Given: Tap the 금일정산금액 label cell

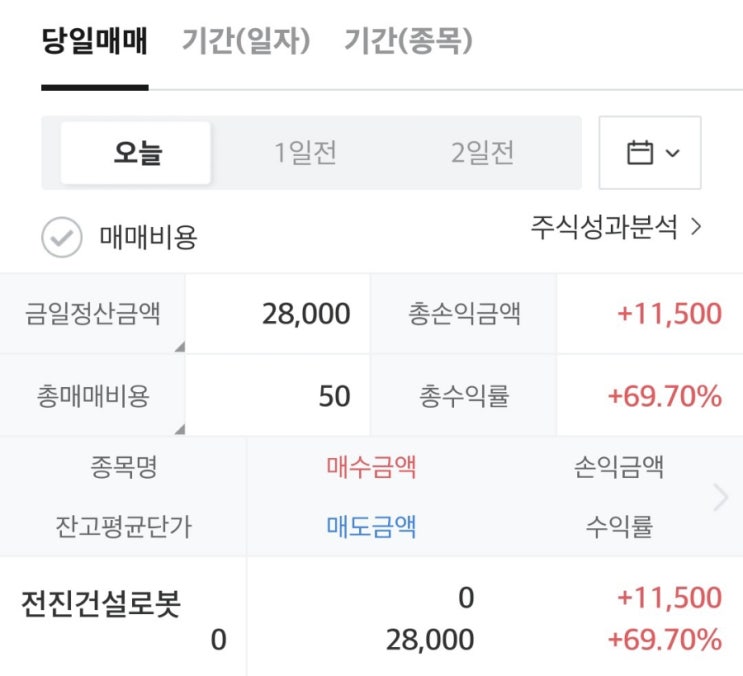Looking at the screenshot, I should [92, 314].
